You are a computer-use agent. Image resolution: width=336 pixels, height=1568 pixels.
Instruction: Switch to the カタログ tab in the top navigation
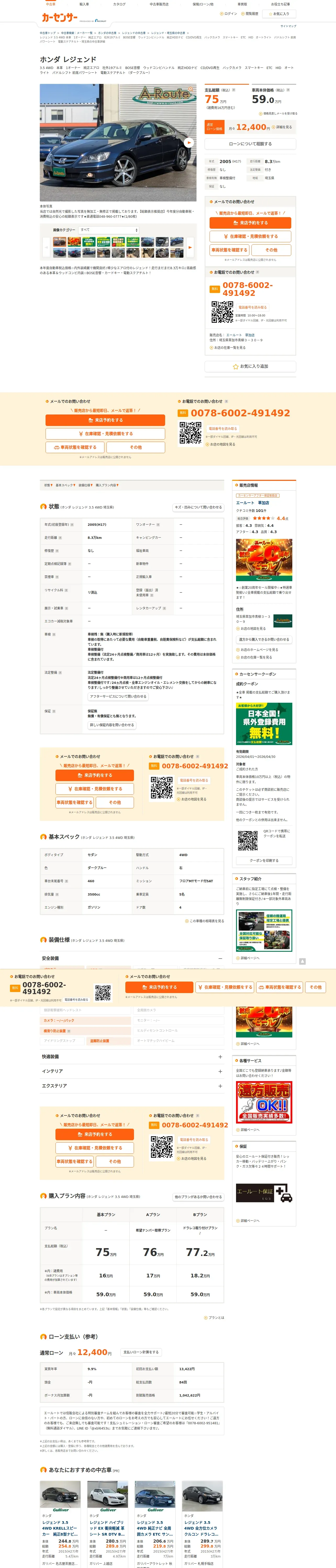120,4
